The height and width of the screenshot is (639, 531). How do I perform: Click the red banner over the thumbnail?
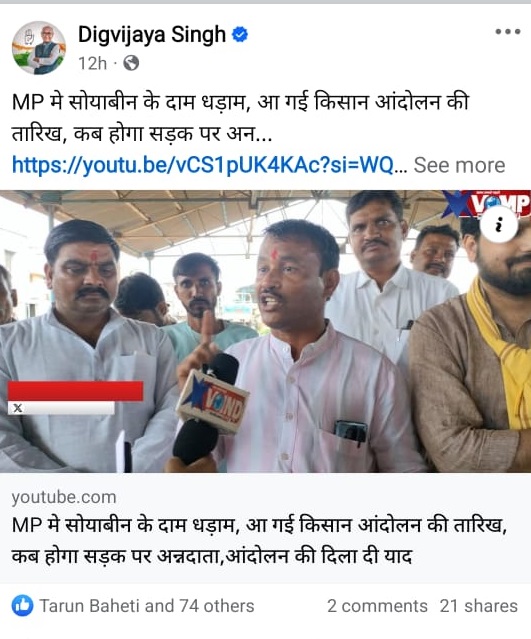tap(75, 391)
